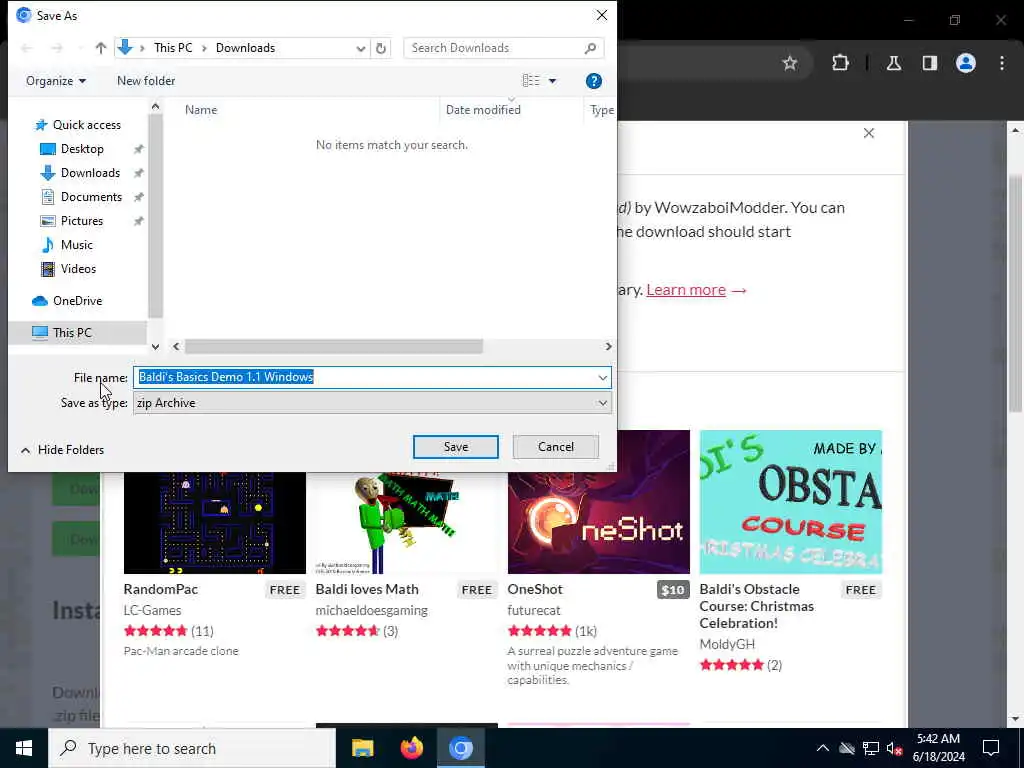Refresh the Downloads folder listing
This screenshot has height=768, width=1024.
pos(381,48)
